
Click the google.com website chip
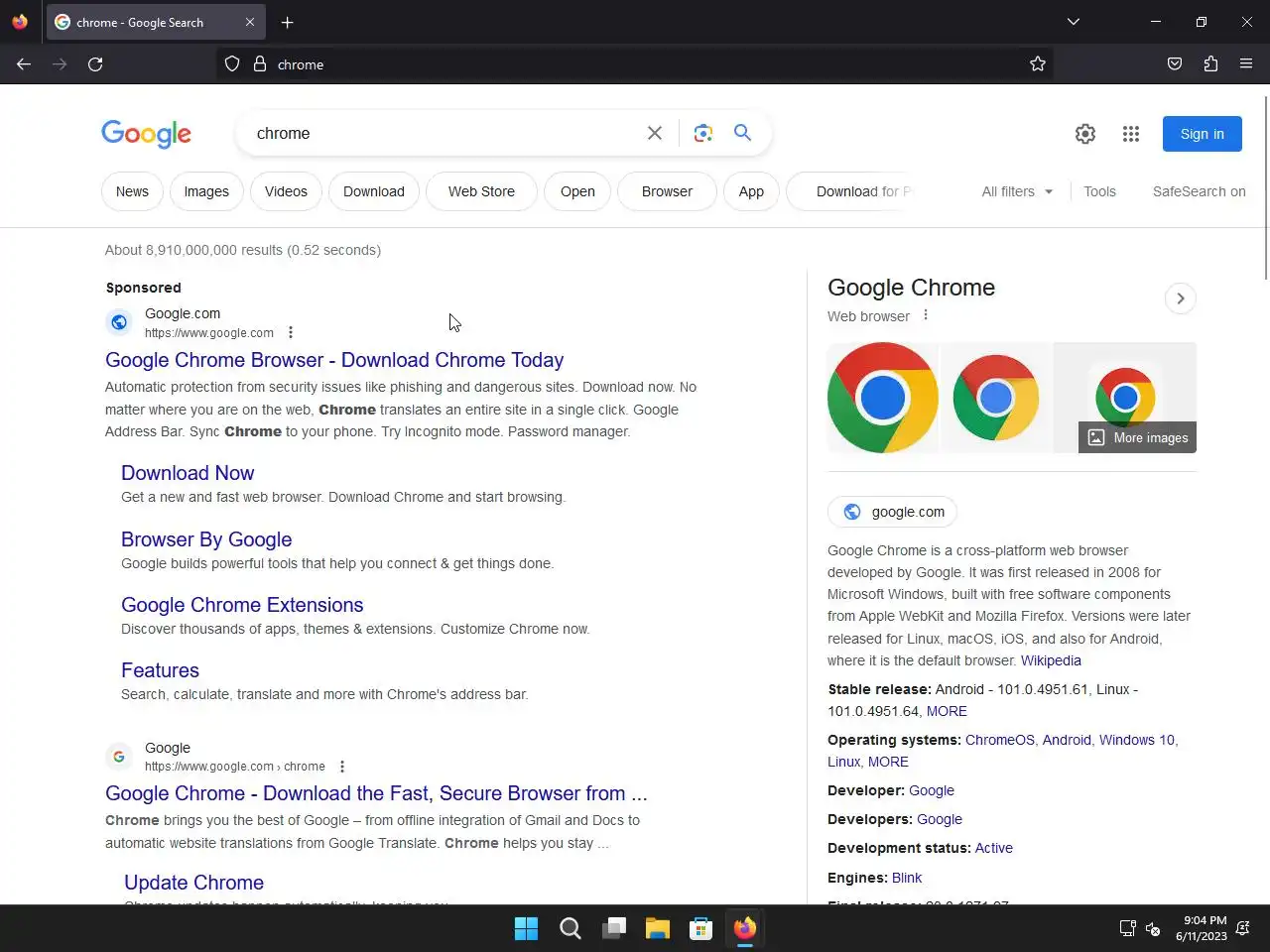(892, 512)
